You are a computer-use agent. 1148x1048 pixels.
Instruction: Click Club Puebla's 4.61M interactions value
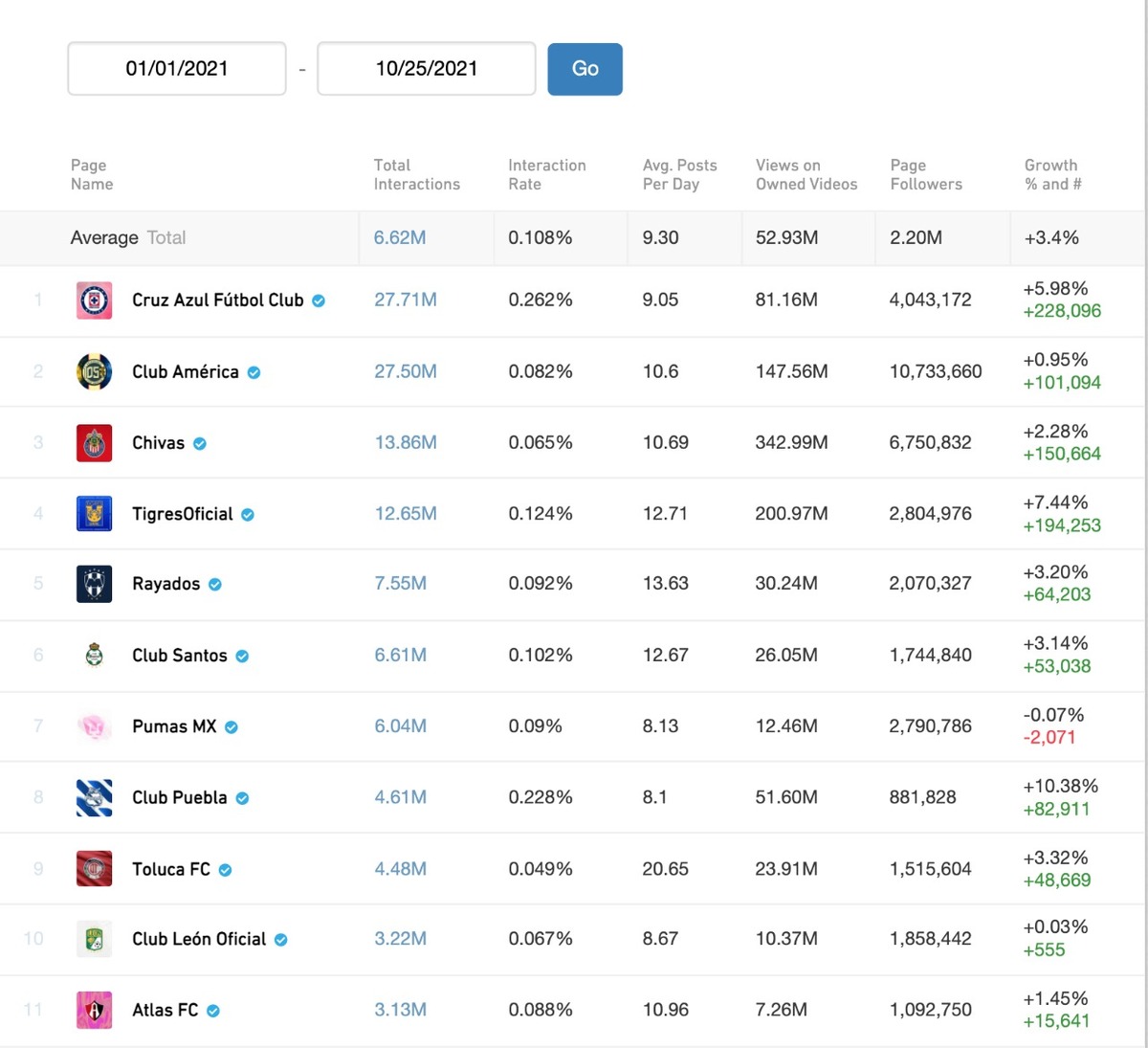(401, 796)
